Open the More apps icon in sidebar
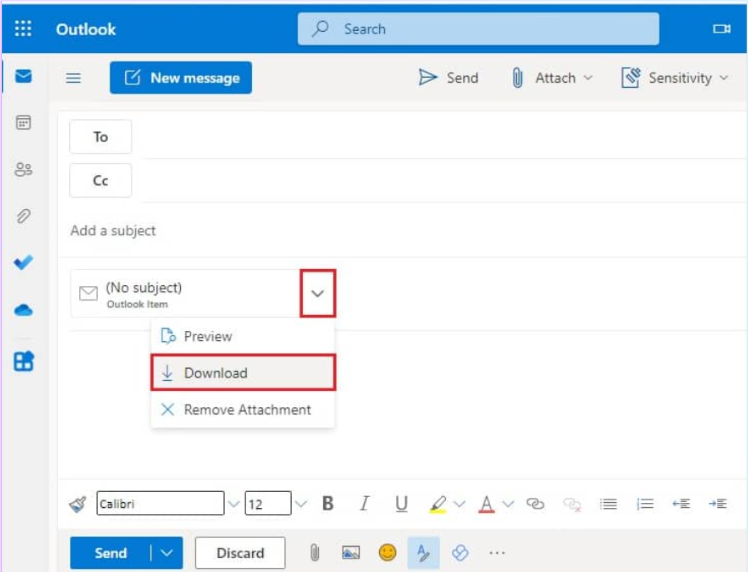 pos(23,361)
